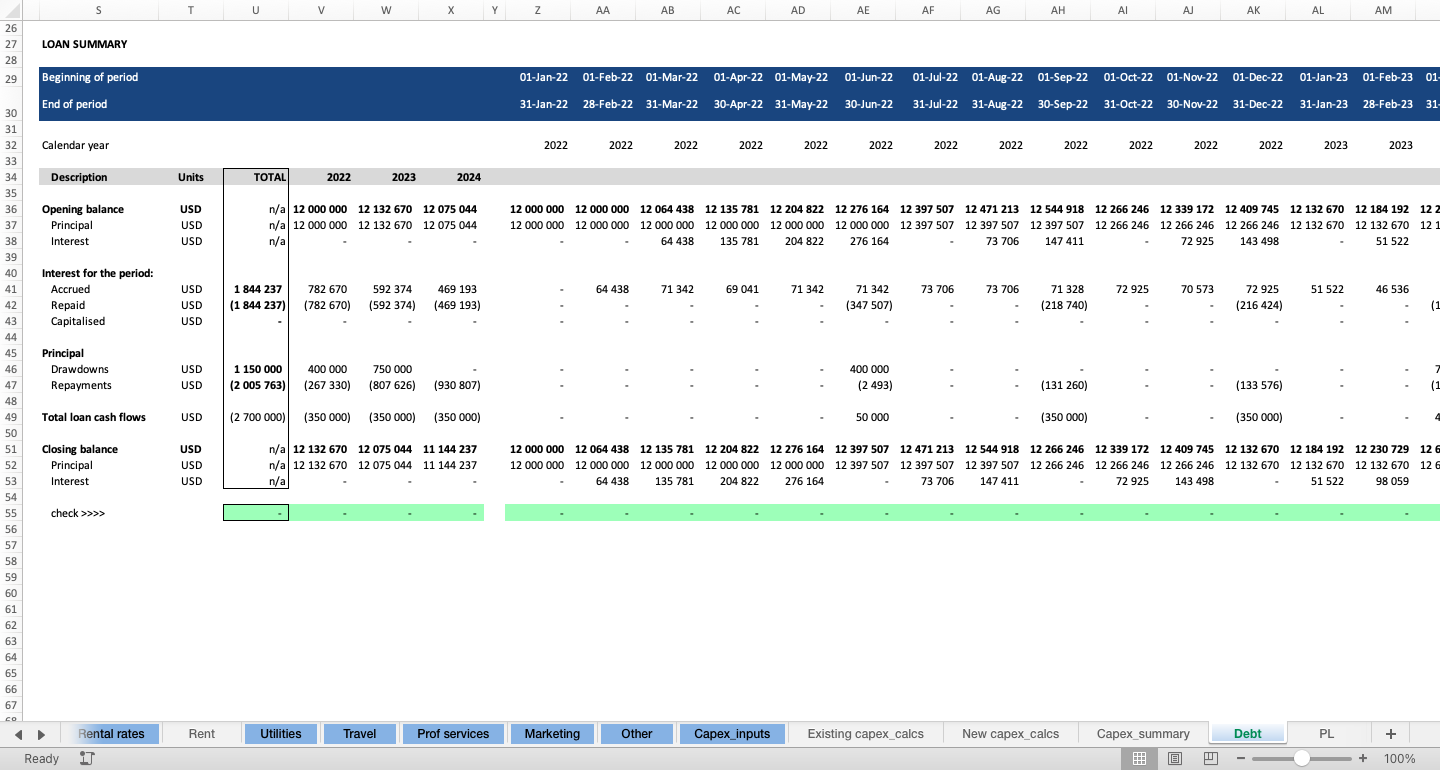Select column S header

tap(98, 9)
